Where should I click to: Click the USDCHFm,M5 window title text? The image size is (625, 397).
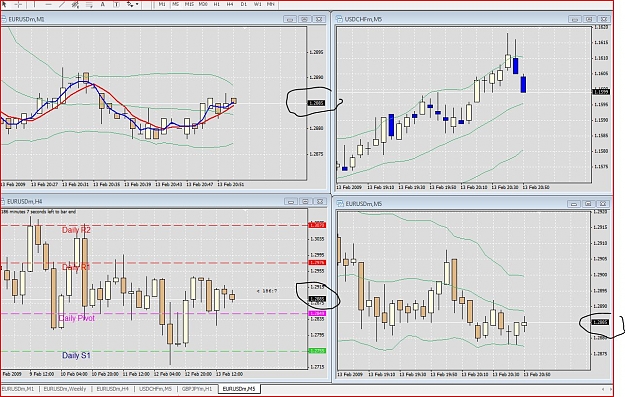363,19
